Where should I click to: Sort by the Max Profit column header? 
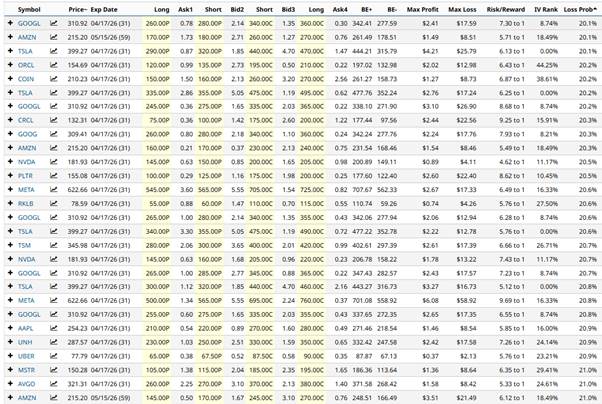(423, 10)
